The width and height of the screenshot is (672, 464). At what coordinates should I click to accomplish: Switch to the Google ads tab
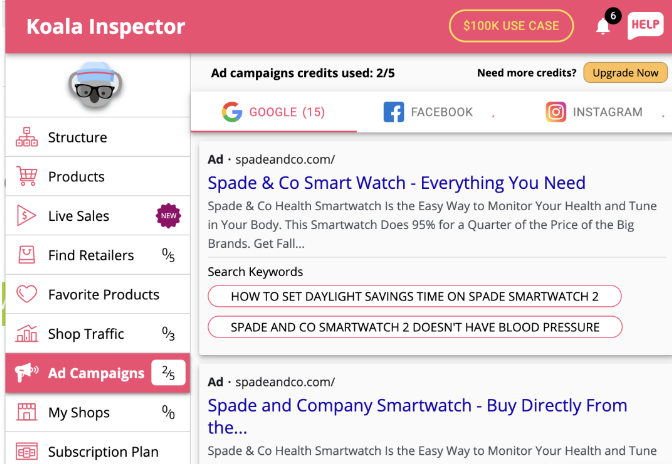pyautogui.click(x=273, y=112)
